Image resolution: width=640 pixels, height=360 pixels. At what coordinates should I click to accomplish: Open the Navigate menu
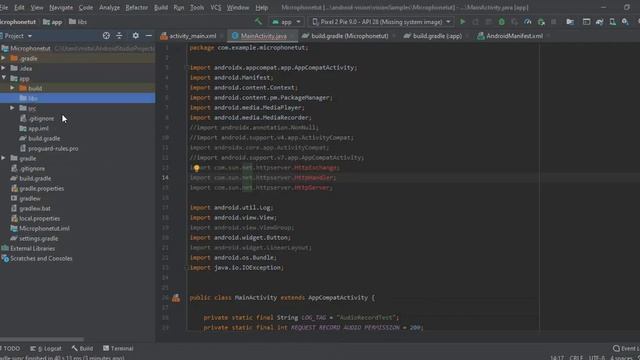point(61,7)
